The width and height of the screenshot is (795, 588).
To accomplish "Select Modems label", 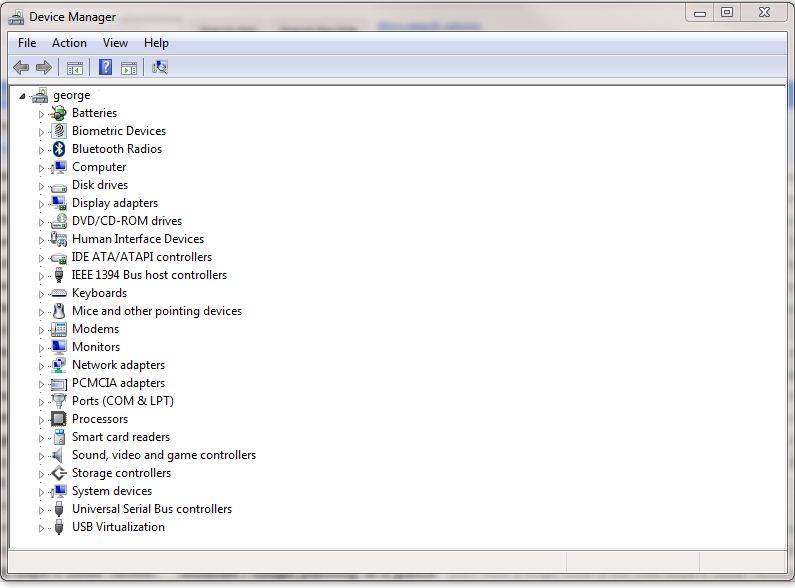I will pos(95,329).
